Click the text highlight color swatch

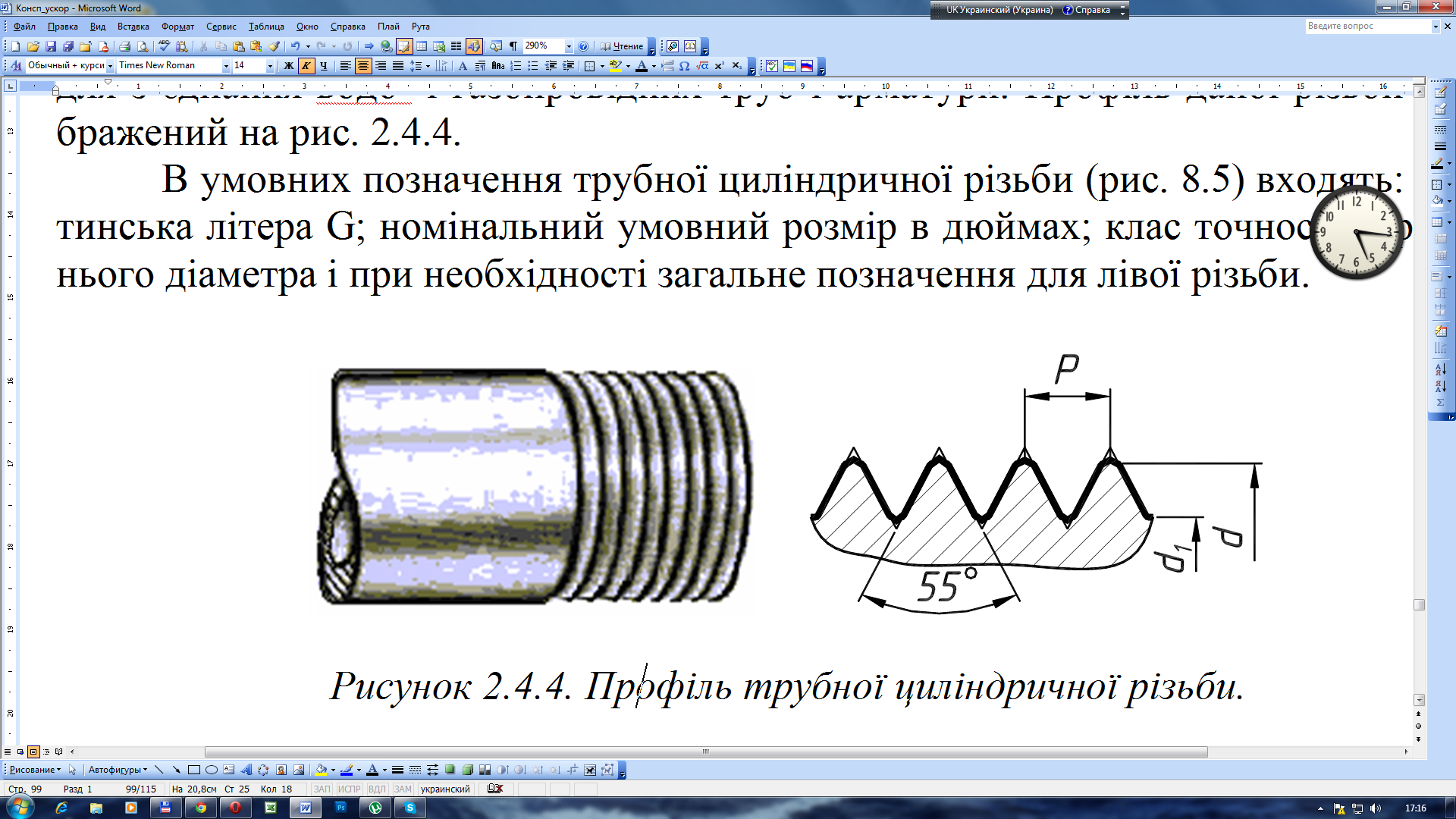pos(614,66)
